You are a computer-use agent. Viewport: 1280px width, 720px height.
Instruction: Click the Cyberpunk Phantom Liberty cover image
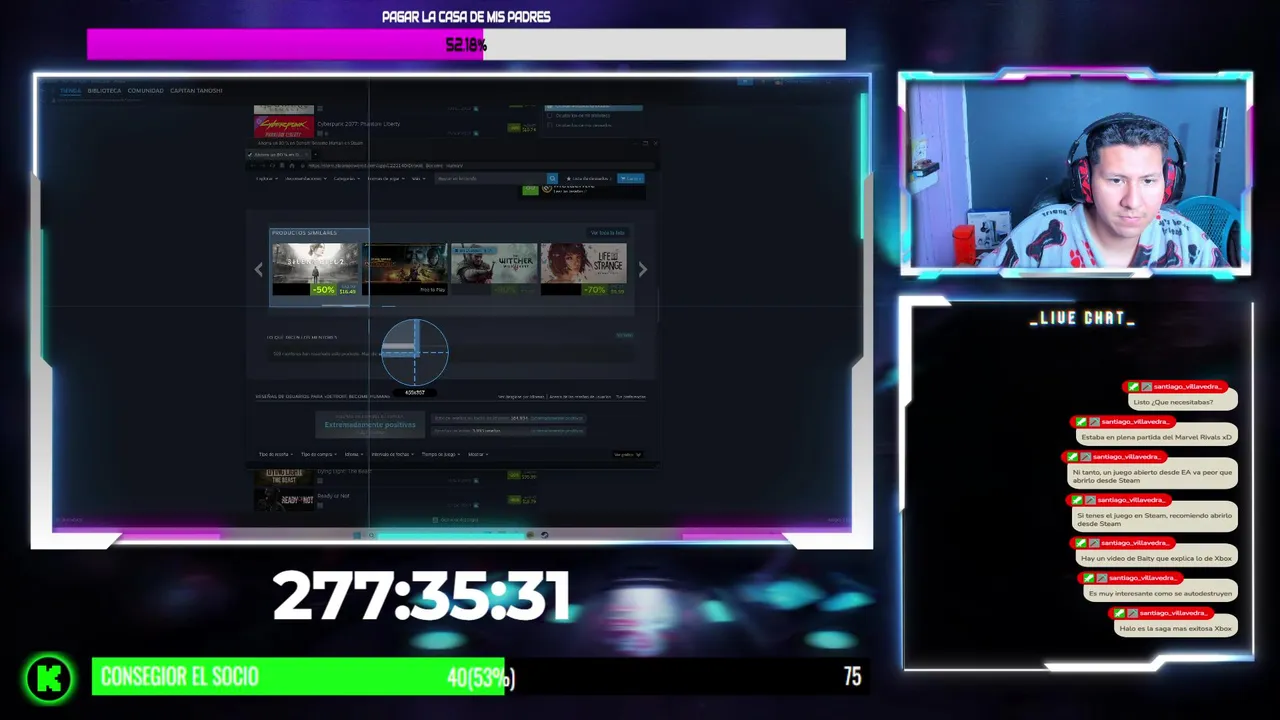click(284, 126)
